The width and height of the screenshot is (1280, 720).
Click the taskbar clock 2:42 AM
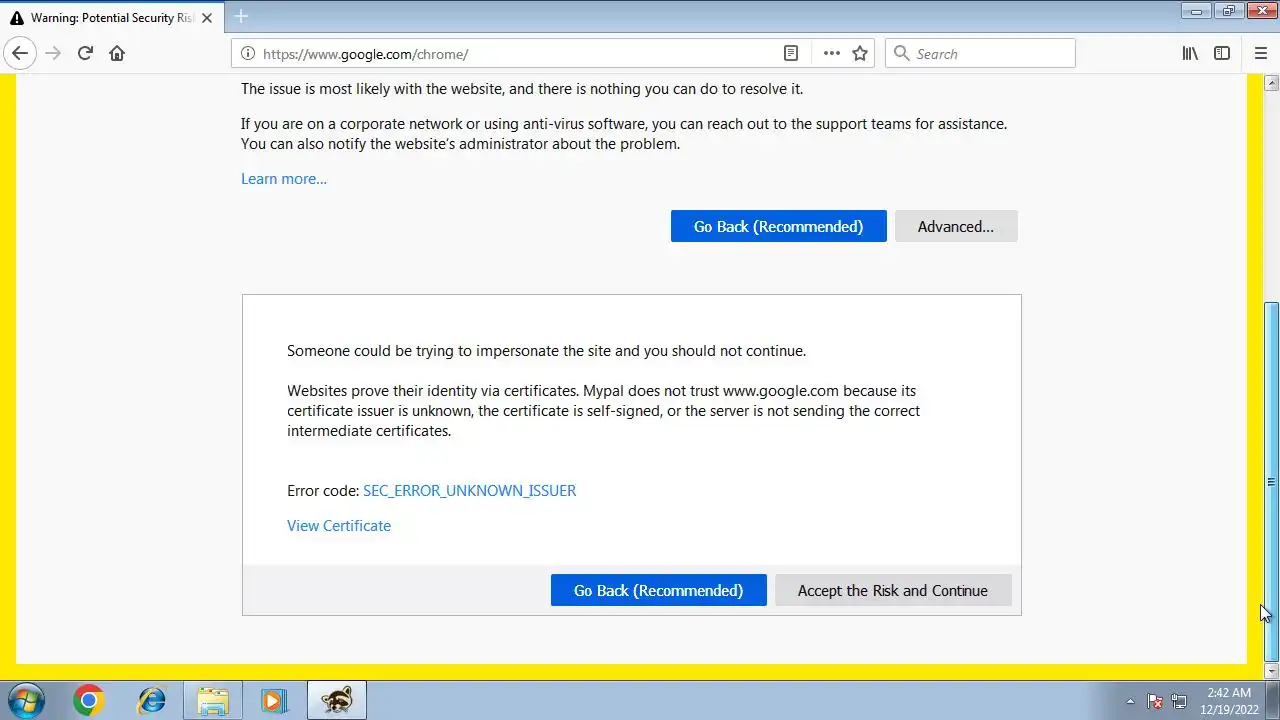(x=1229, y=692)
